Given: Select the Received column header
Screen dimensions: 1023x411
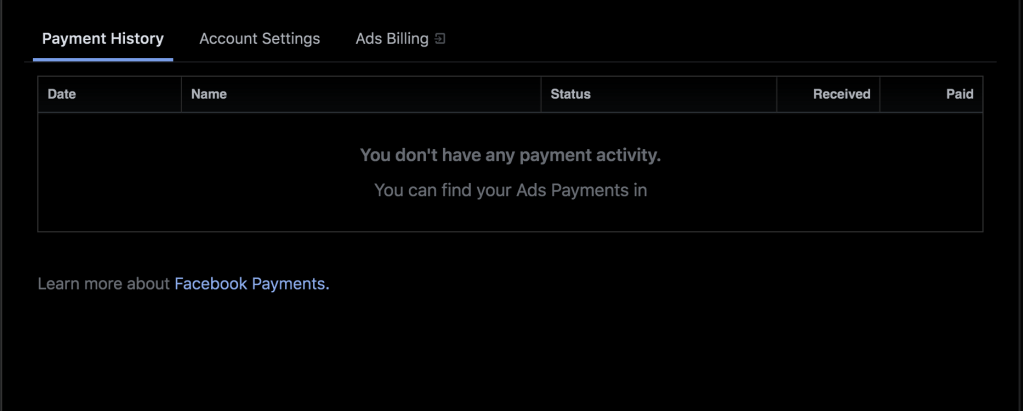Looking at the screenshot, I should 841,94.
